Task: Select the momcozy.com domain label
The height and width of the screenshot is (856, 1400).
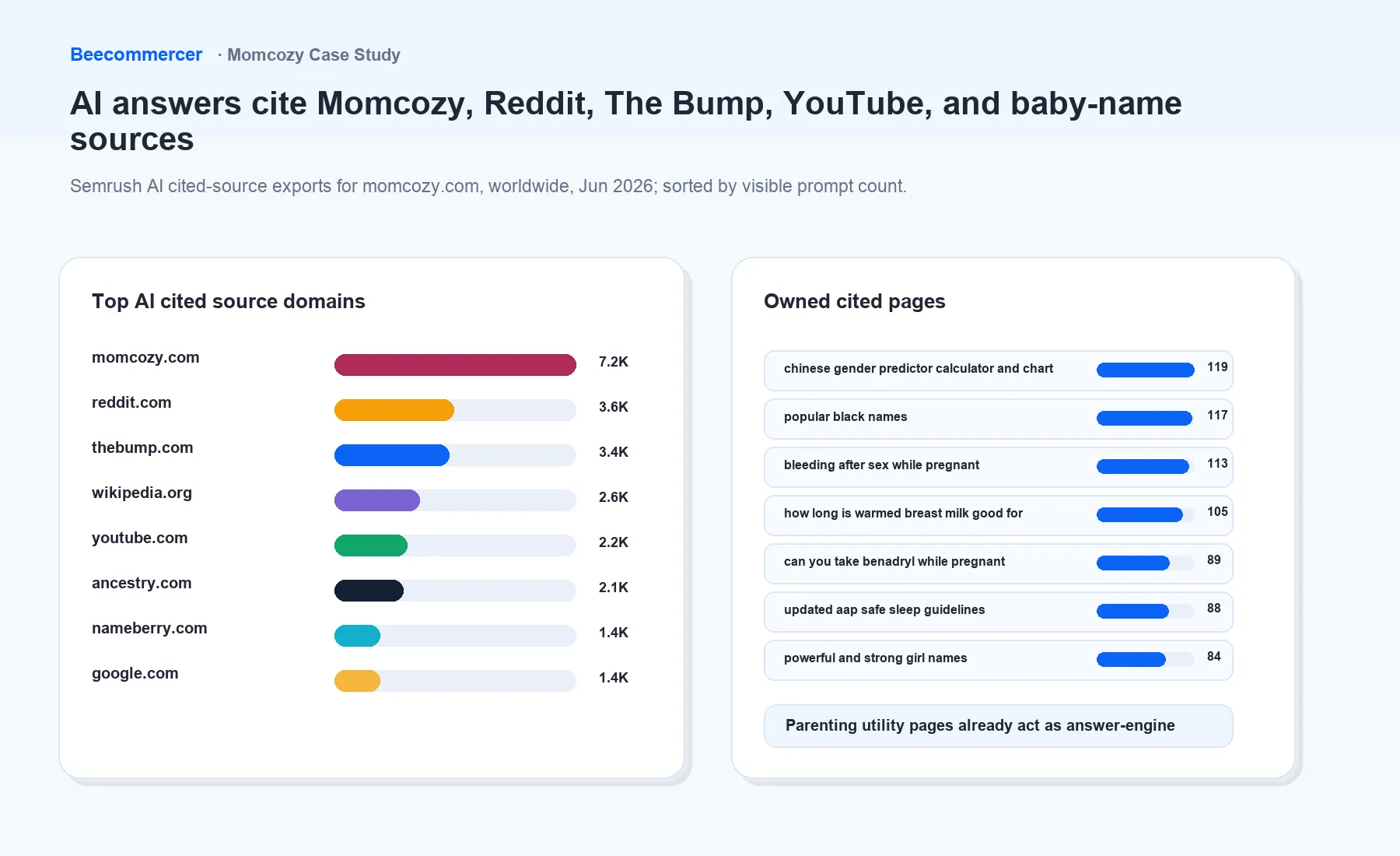Action: tap(145, 357)
